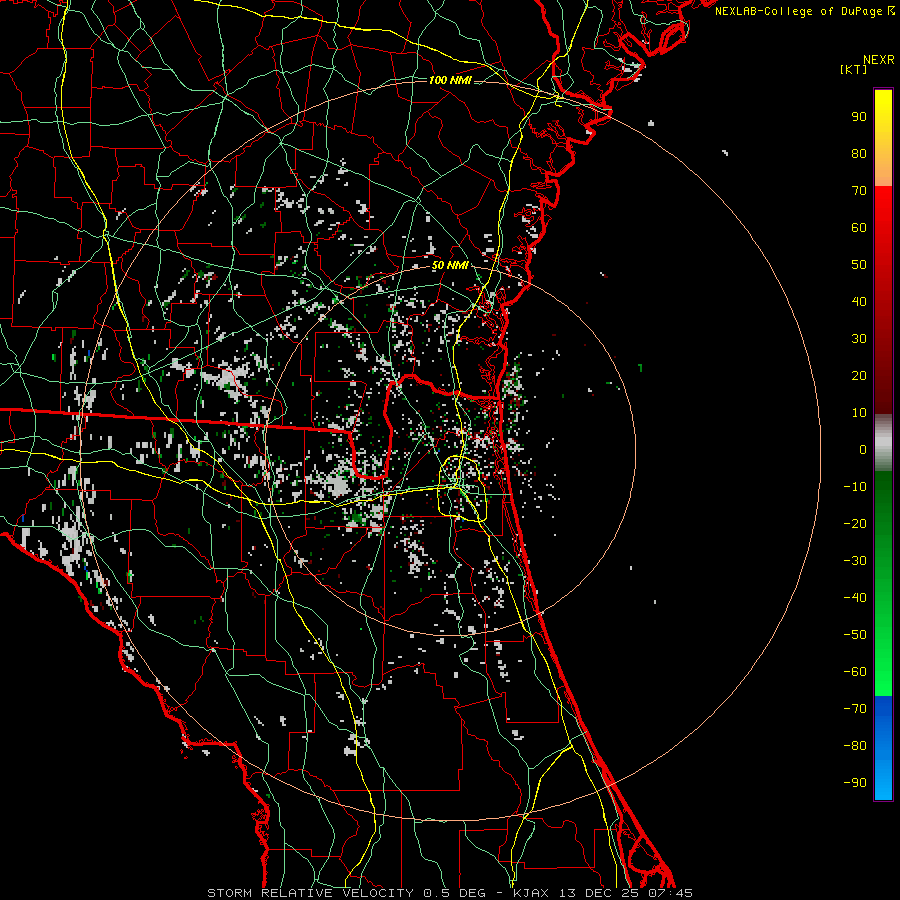
Task: Click the -10 value on the velocity scale
Action: [855, 487]
